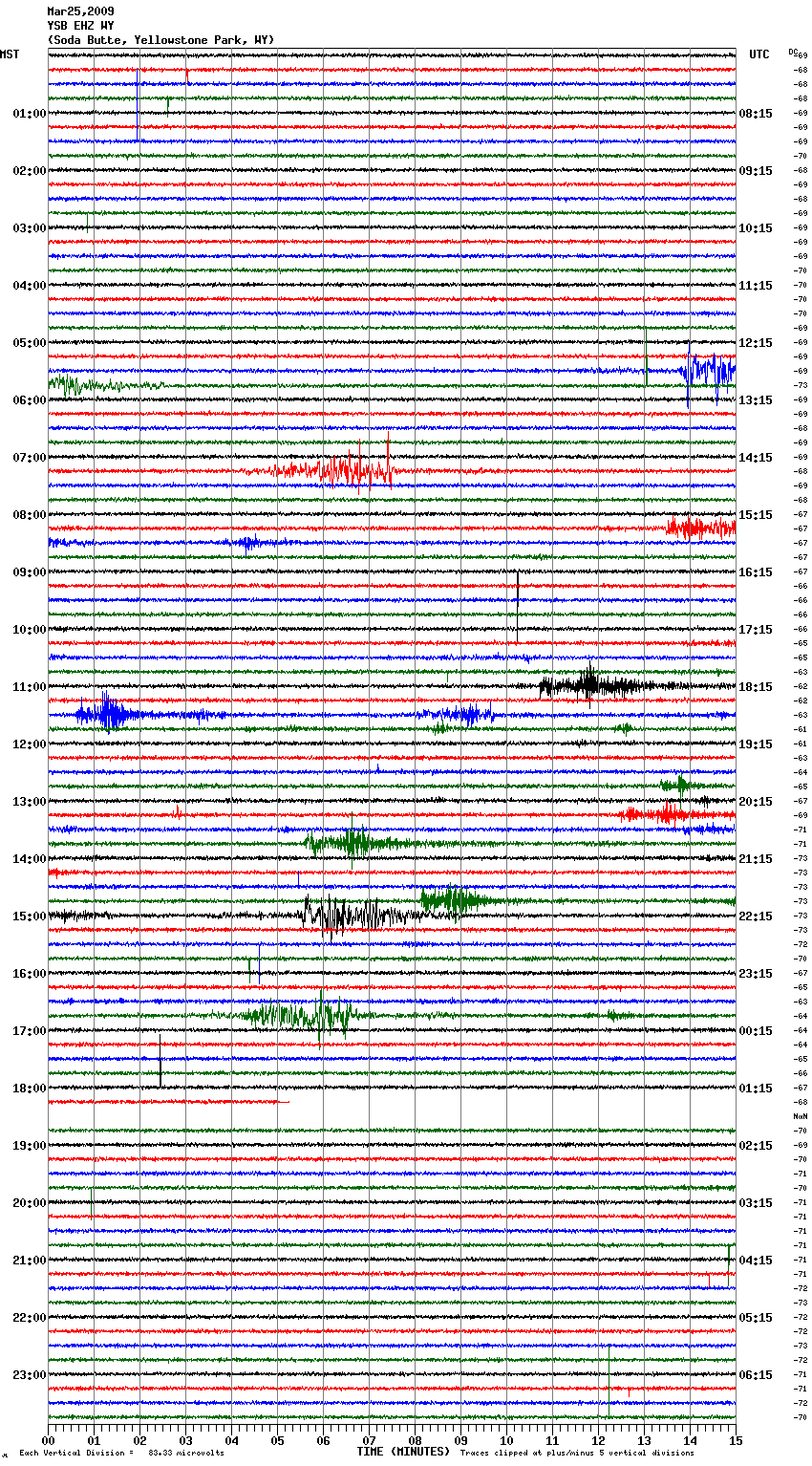Screen dimensions: 812x1466
Task: Select the 09:00 MST time label
Action: tap(29, 572)
